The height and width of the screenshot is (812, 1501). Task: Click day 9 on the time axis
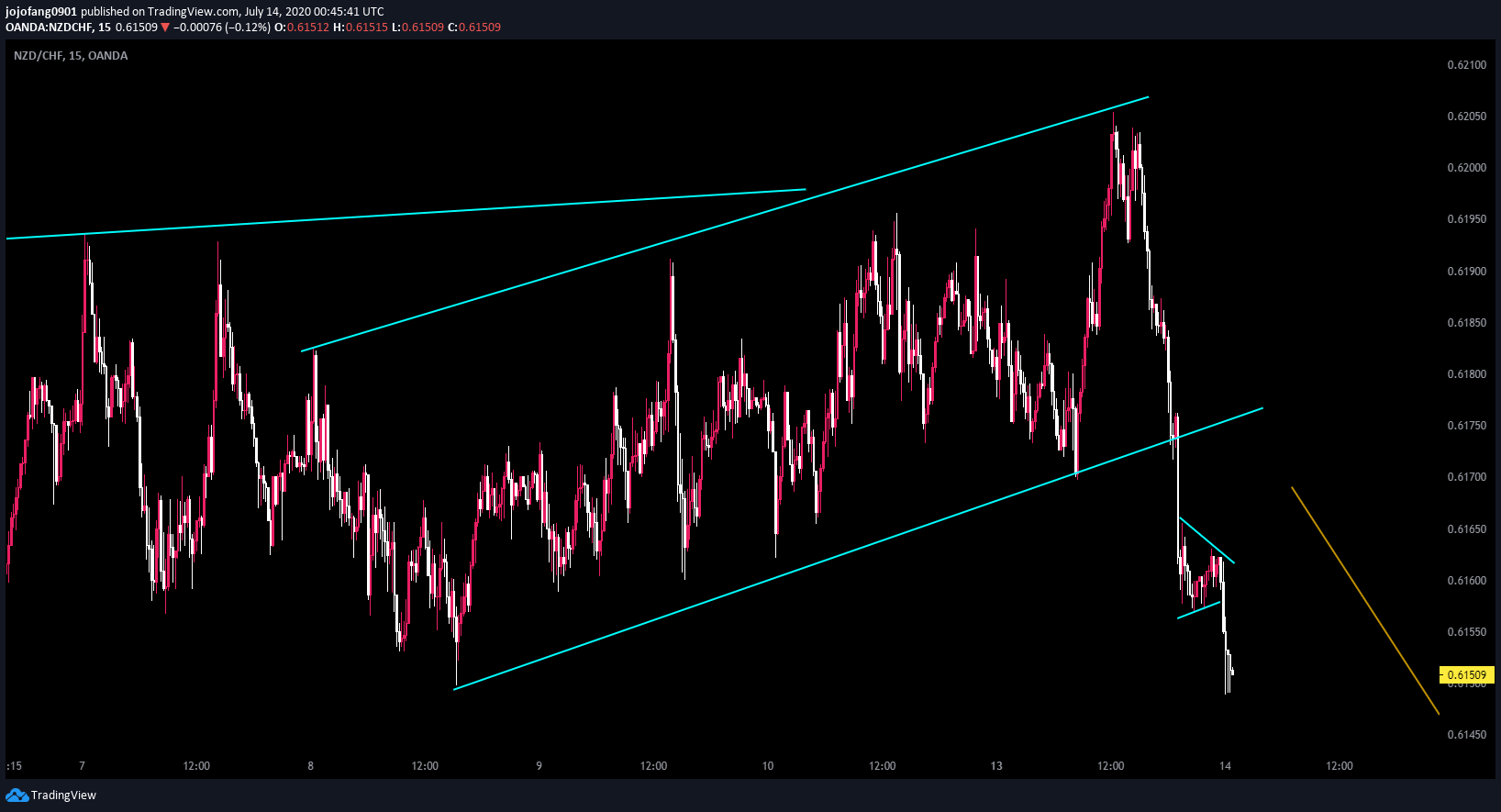(x=539, y=766)
